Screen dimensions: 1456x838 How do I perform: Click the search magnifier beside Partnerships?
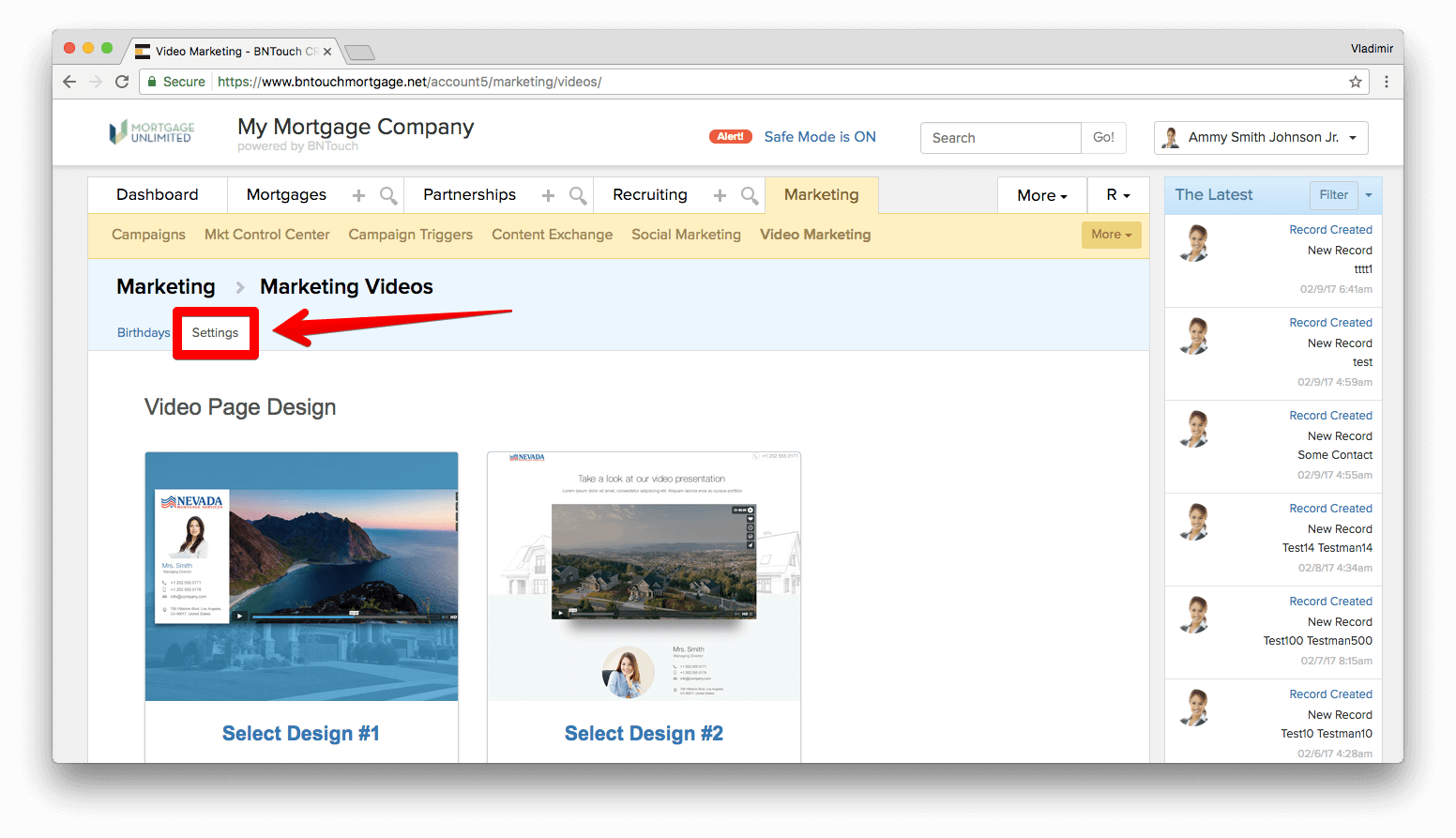(578, 195)
